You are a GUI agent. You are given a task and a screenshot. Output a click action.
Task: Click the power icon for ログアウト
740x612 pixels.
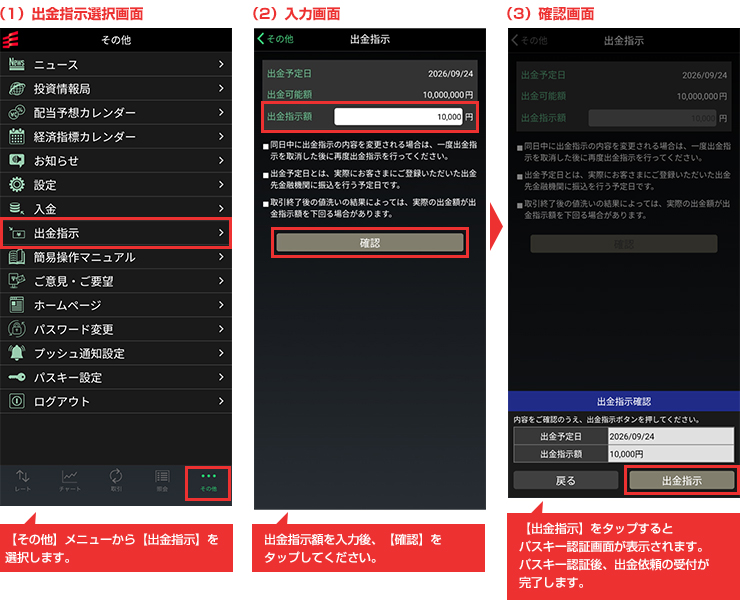[17, 401]
